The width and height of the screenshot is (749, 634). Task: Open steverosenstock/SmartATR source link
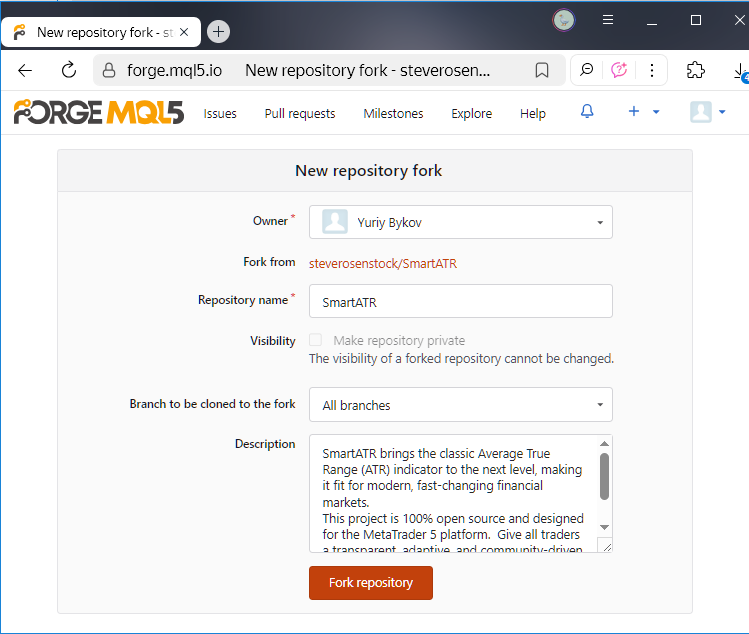pyautogui.click(x=383, y=263)
